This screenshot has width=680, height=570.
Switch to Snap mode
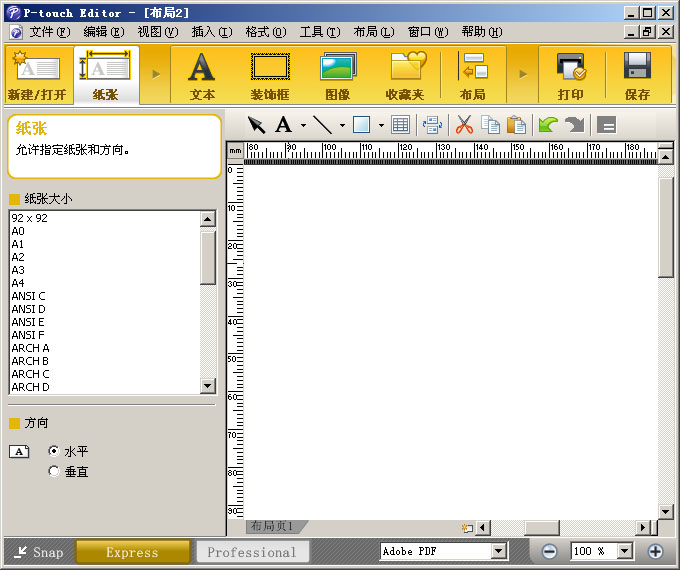click(39, 552)
